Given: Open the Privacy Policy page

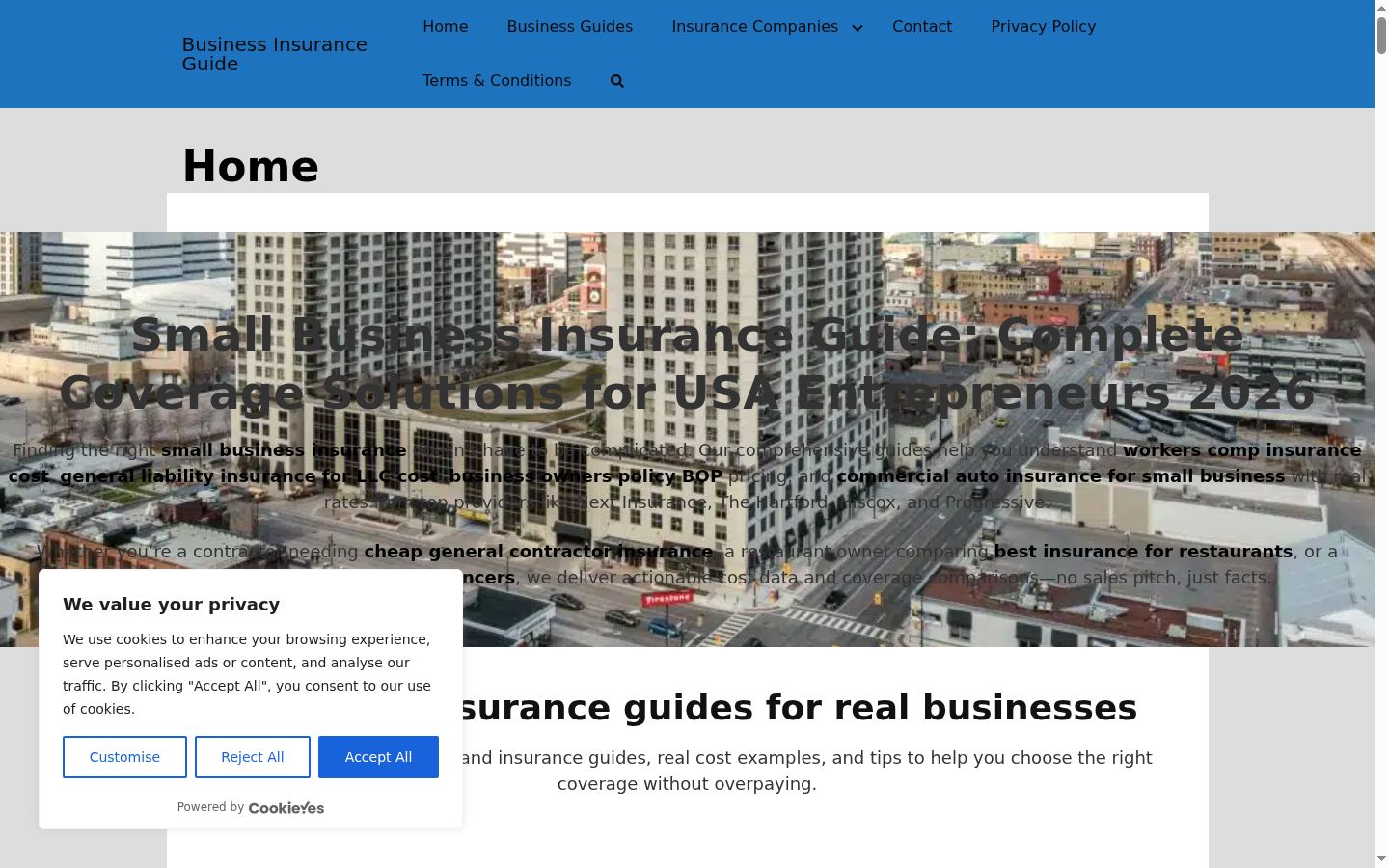Looking at the screenshot, I should 1044,27.
